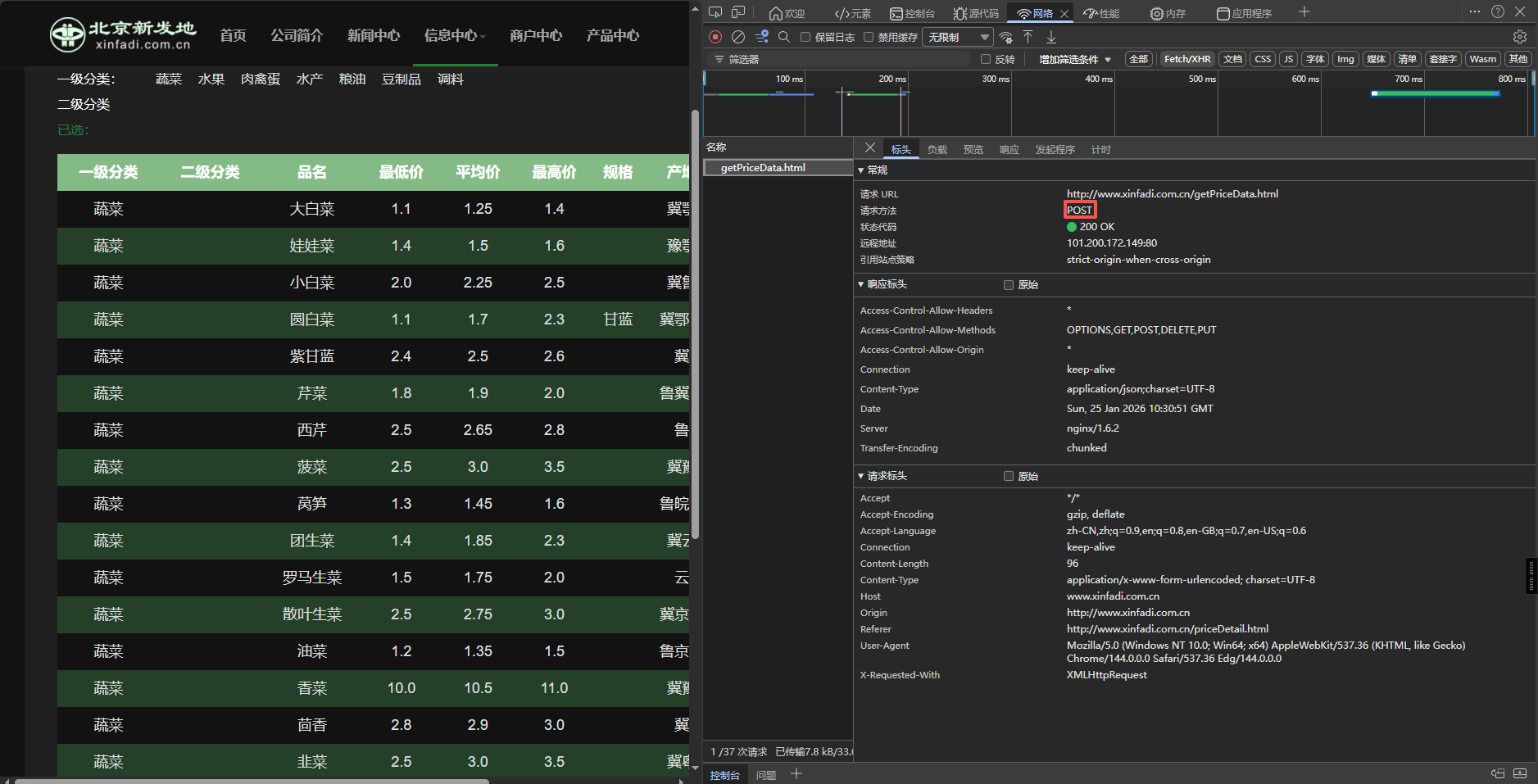This screenshot has width=1538, height=784.
Task: Open the network search magnifier
Action: pos(783,37)
